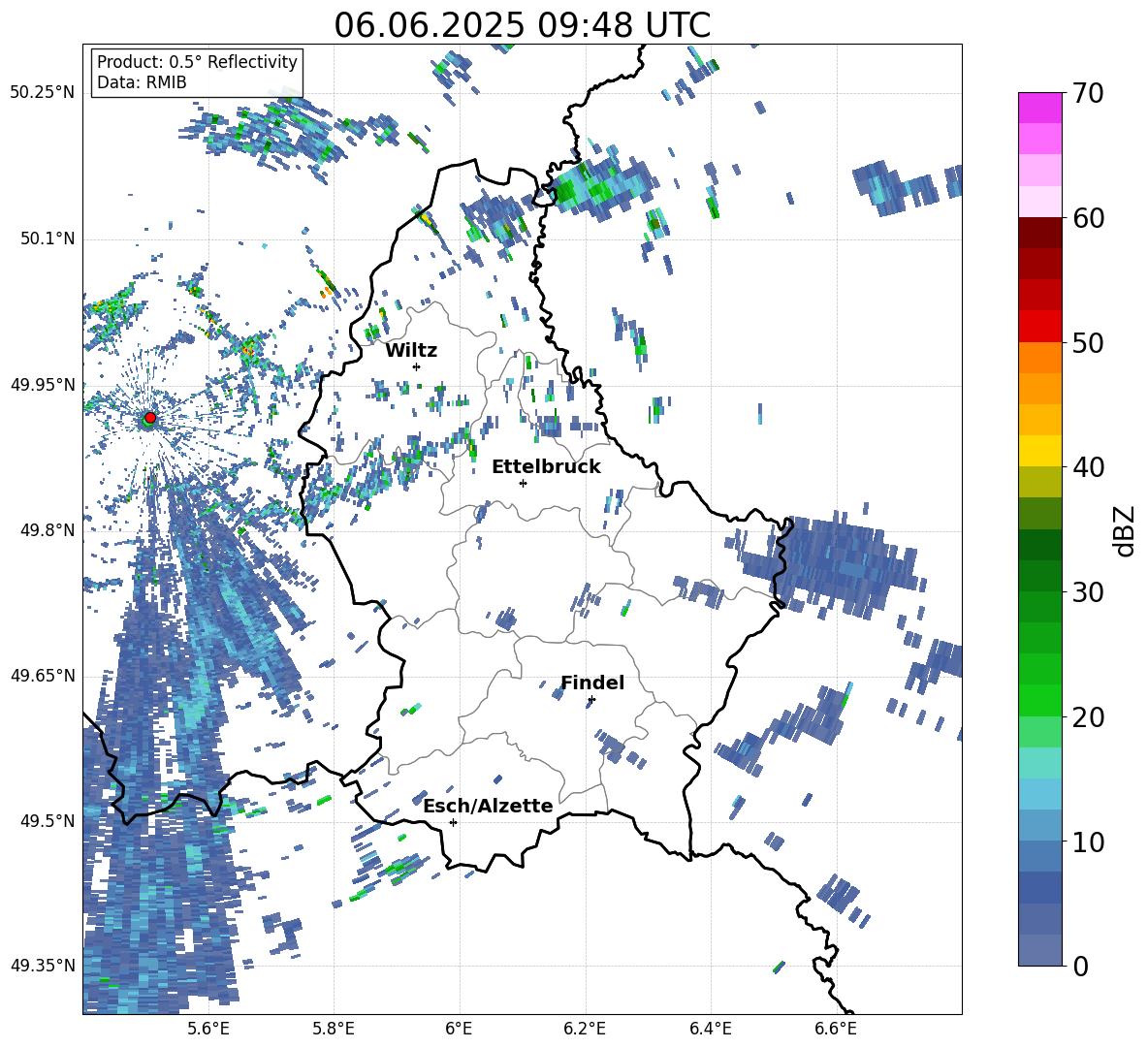Click the 5.8°E longitude label

[x=334, y=1029]
